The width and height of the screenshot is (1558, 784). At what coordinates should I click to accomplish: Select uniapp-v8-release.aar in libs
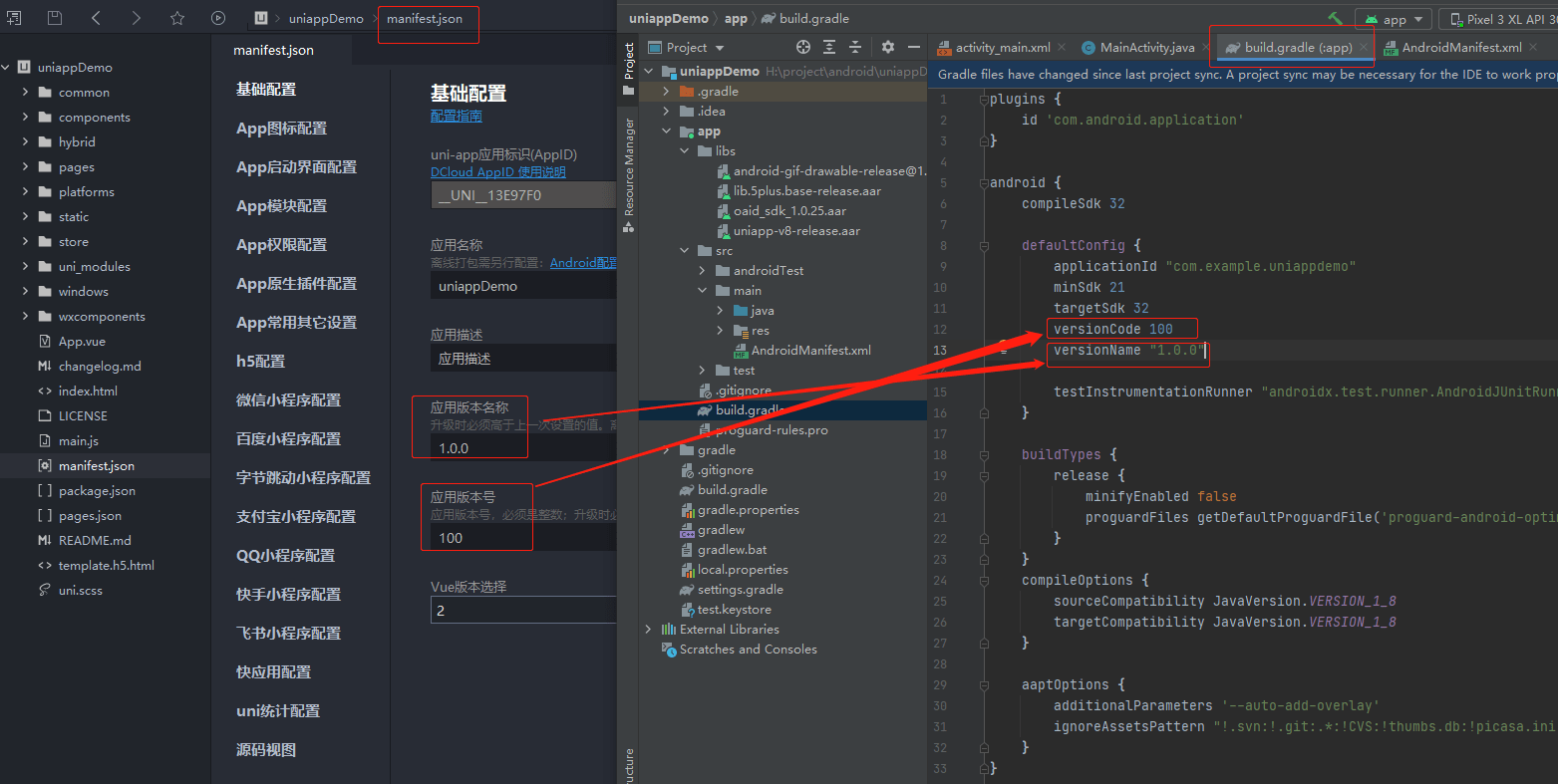pyautogui.click(x=796, y=230)
